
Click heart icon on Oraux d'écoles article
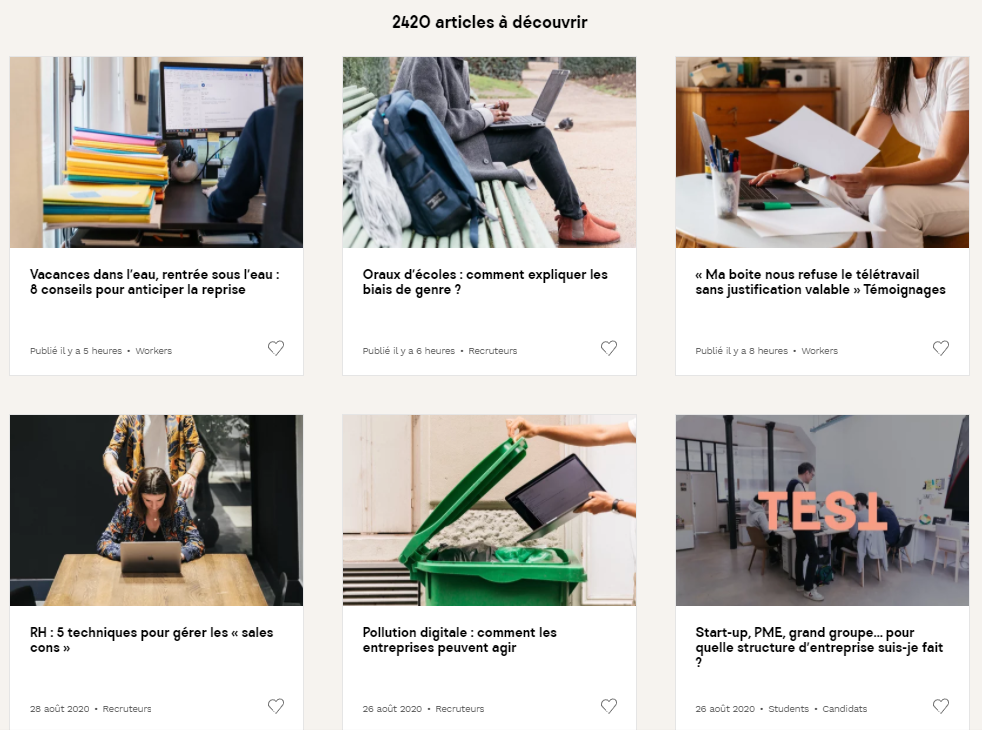pos(609,348)
